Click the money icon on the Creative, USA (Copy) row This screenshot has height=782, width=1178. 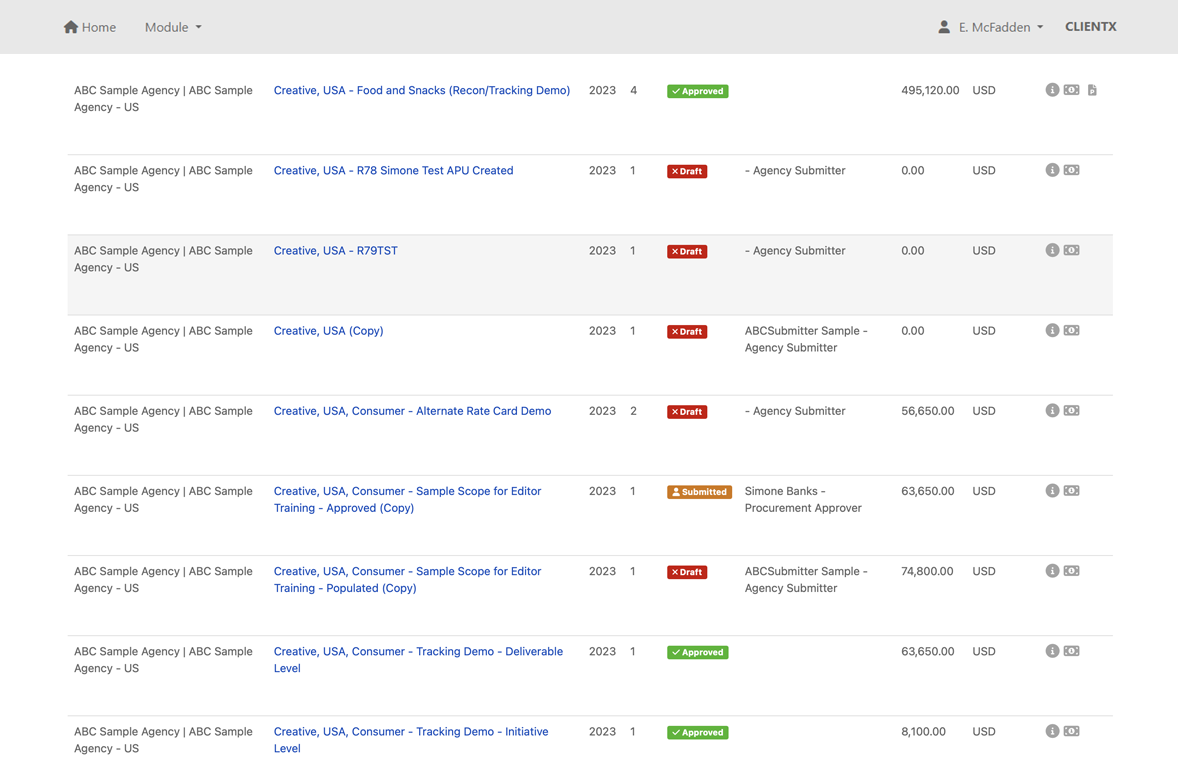pos(1072,330)
